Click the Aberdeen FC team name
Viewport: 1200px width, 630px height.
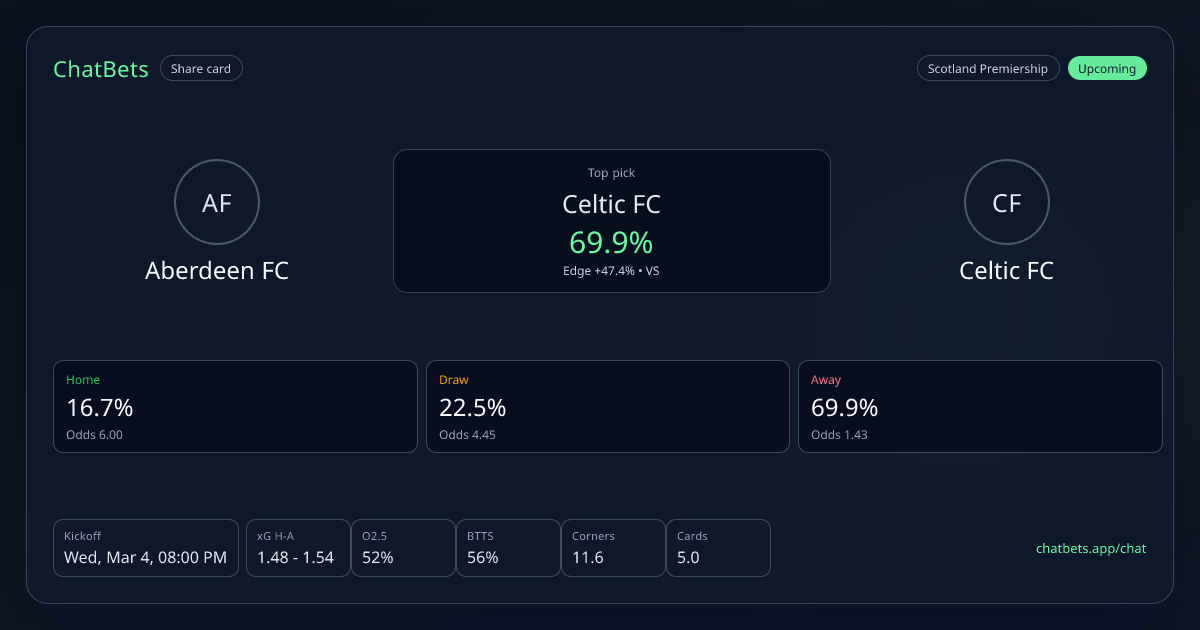[x=217, y=271]
